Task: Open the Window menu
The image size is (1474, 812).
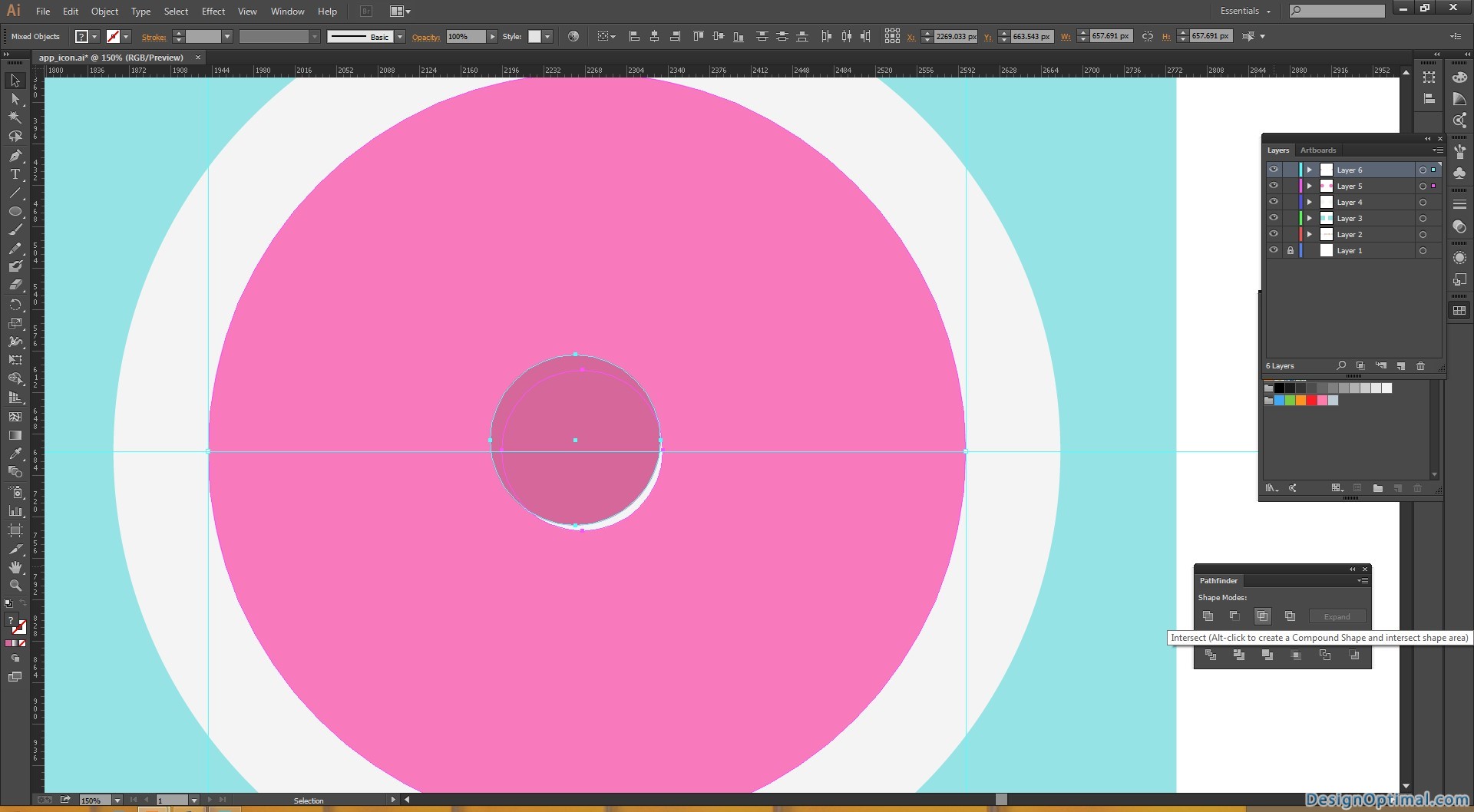Action: (x=287, y=11)
